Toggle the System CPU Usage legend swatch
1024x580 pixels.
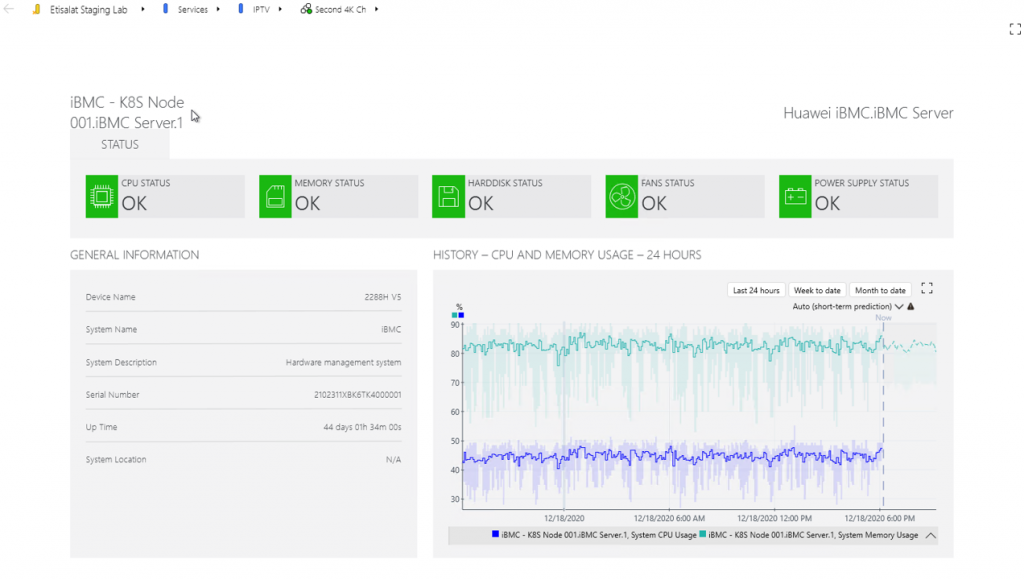[495, 534]
